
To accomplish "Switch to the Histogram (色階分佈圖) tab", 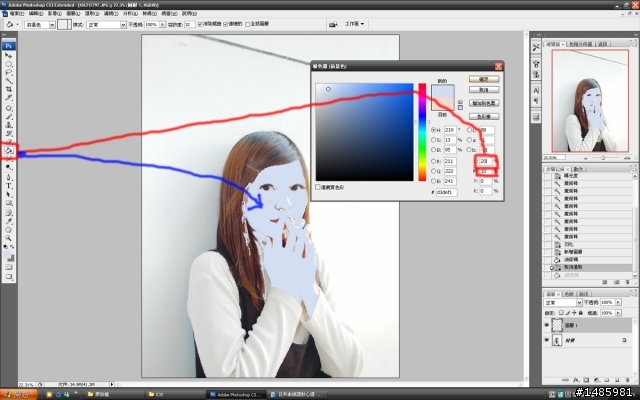I will click(580, 44).
